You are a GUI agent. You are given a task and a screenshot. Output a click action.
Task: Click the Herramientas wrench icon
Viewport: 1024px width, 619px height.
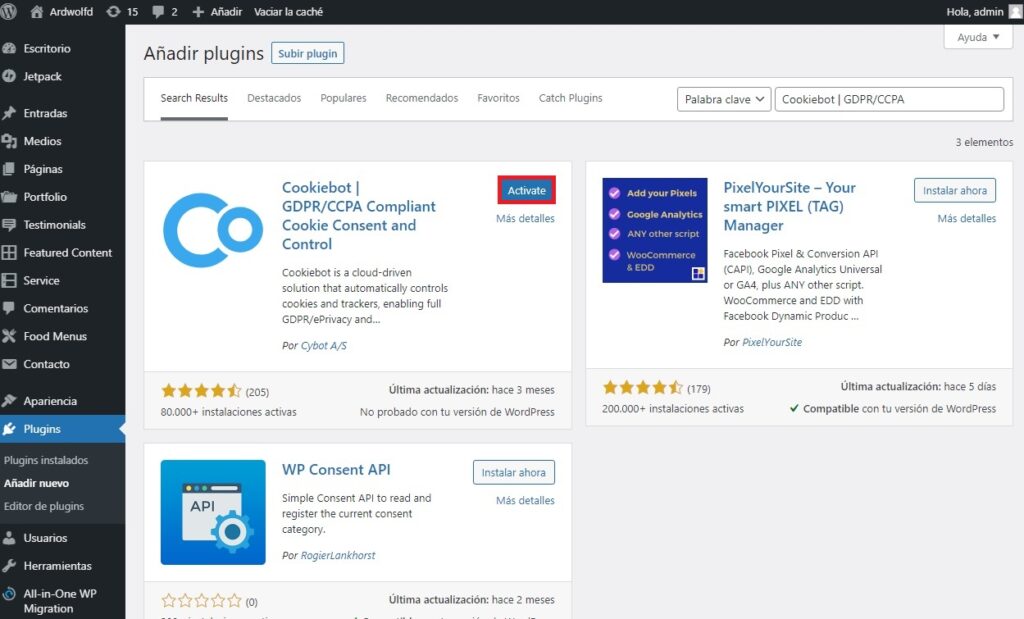click(x=9, y=566)
